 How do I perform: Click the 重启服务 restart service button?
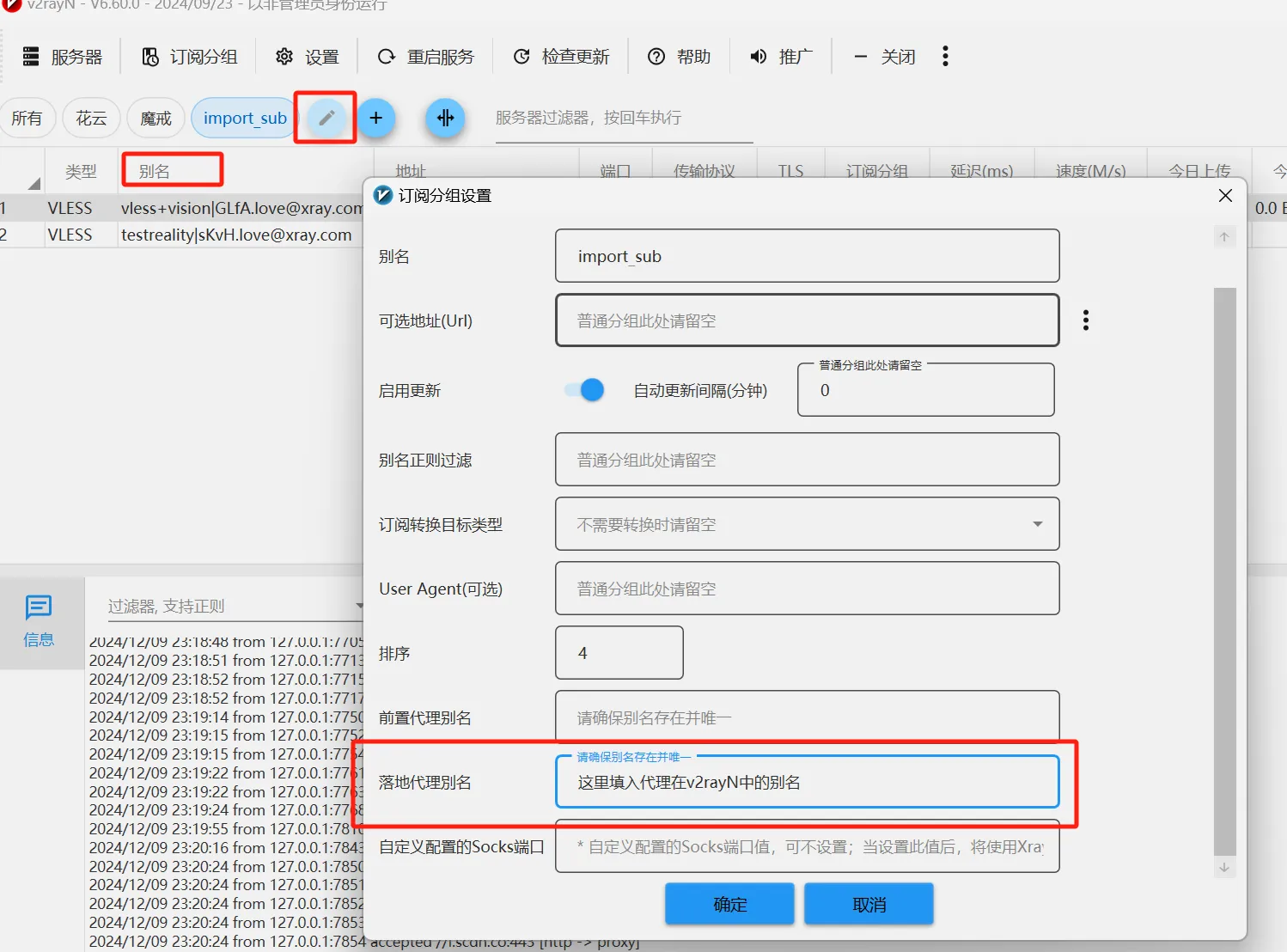click(x=426, y=57)
